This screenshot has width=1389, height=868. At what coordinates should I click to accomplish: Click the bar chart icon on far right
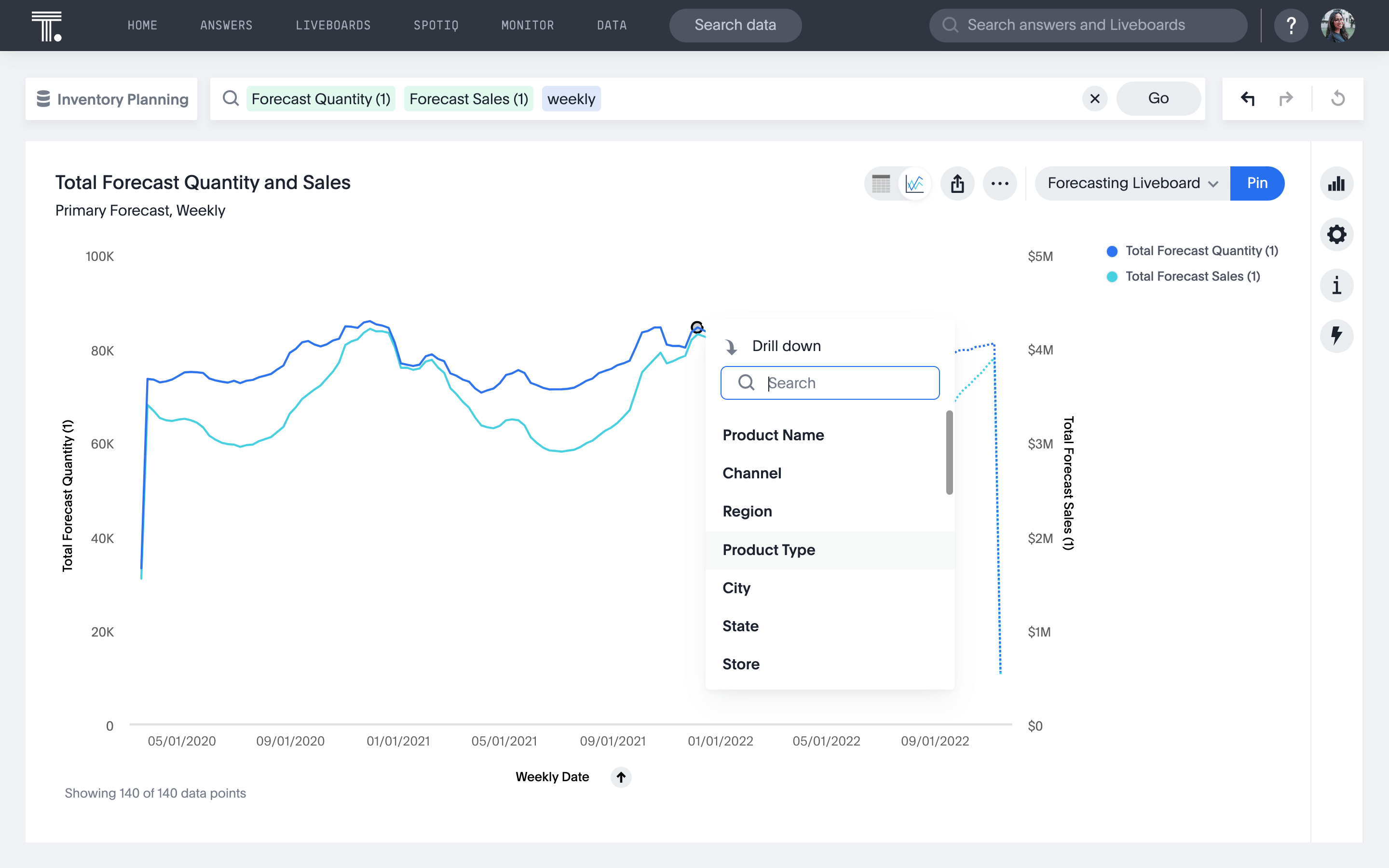tap(1337, 183)
